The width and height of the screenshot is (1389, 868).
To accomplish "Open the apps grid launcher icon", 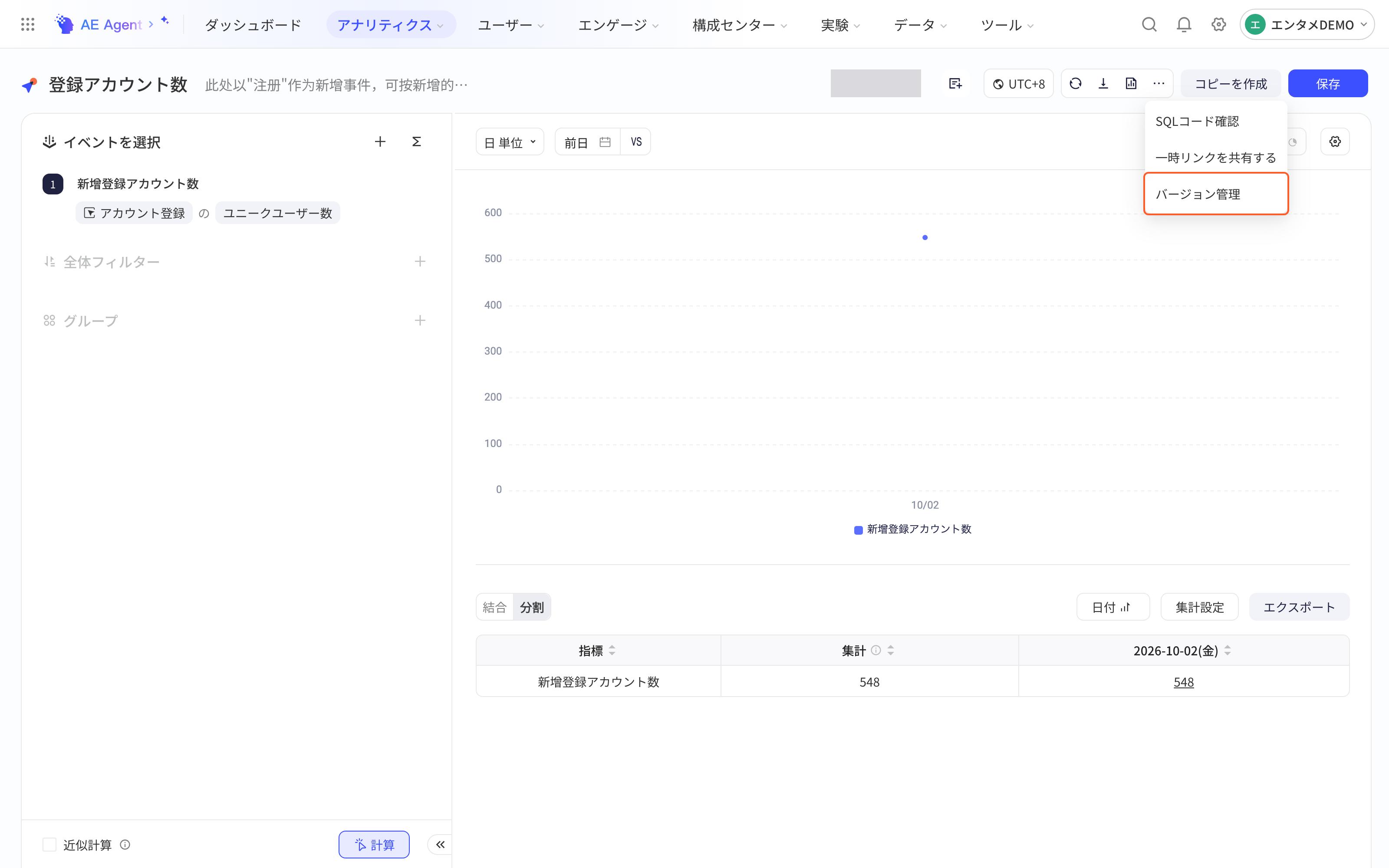I will click(27, 25).
